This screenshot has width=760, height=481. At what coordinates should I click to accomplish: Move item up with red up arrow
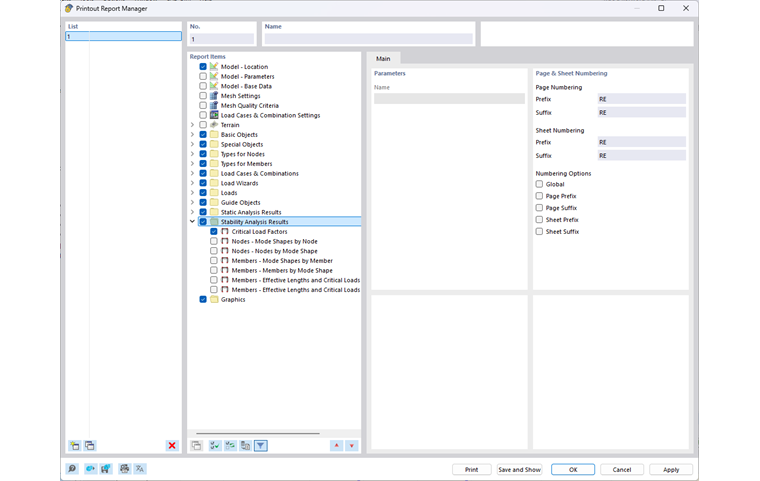(336, 446)
